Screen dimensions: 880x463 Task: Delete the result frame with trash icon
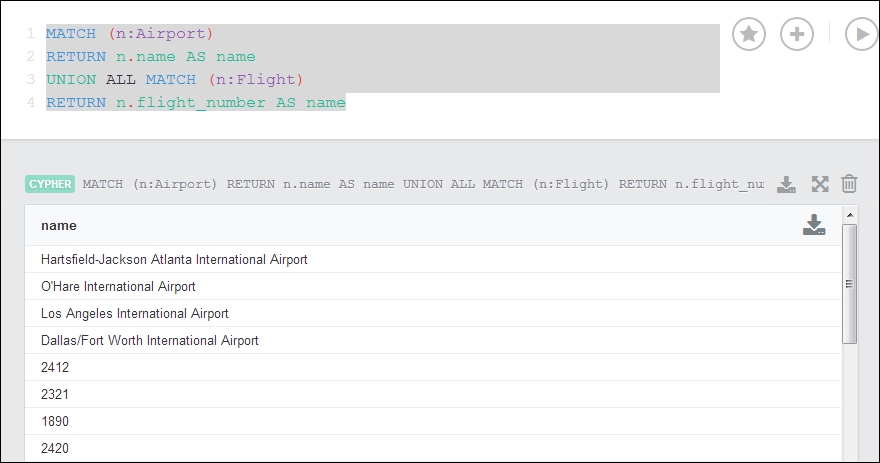click(849, 184)
